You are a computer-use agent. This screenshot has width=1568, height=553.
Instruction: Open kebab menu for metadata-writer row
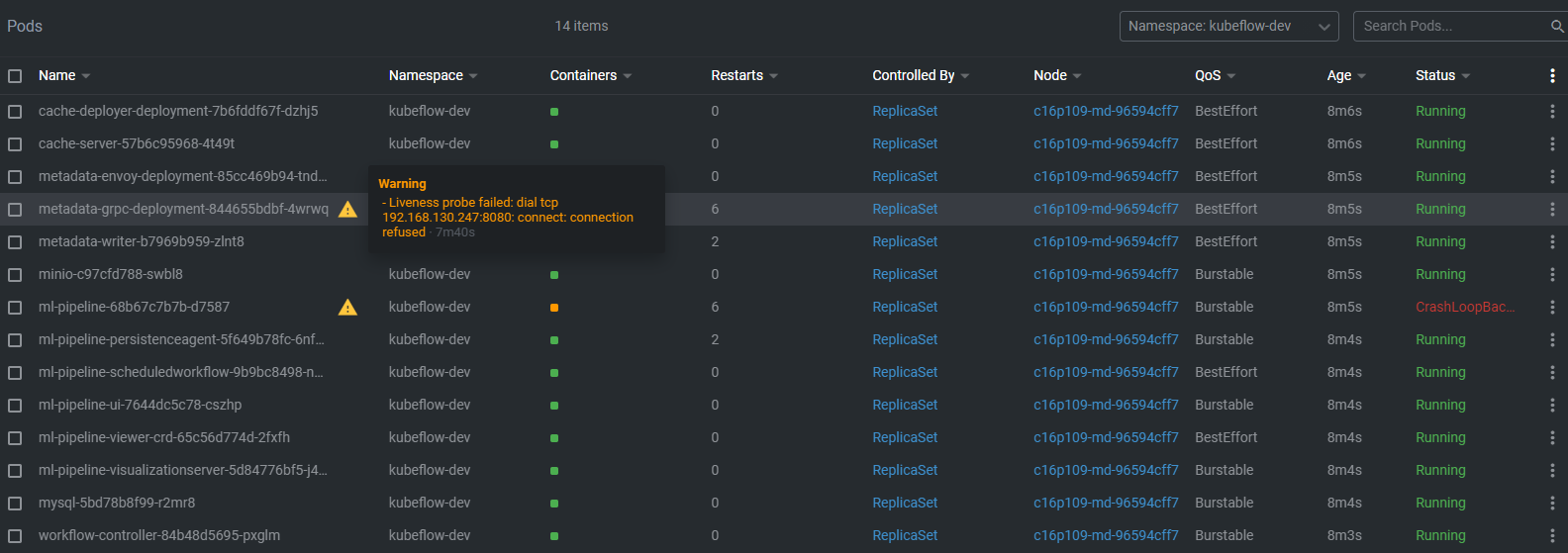pyautogui.click(x=1552, y=242)
